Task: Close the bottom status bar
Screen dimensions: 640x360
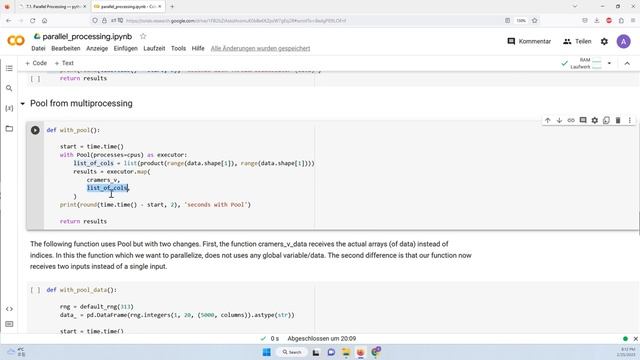Action: tap(636, 339)
